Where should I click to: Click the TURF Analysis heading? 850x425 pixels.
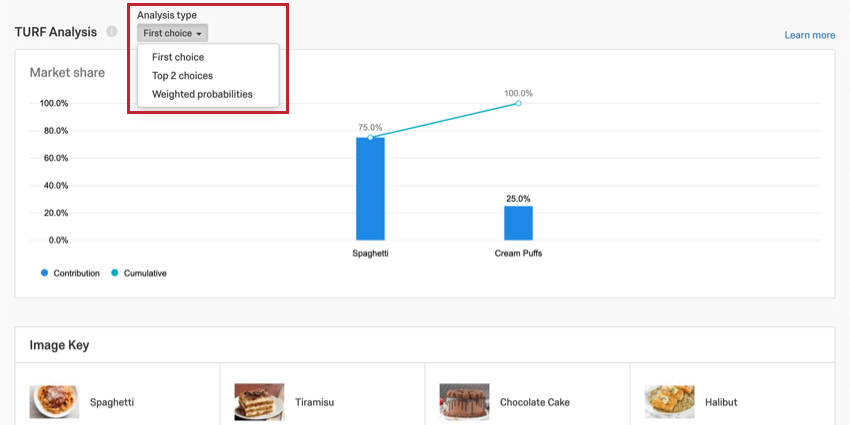(x=56, y=32)
